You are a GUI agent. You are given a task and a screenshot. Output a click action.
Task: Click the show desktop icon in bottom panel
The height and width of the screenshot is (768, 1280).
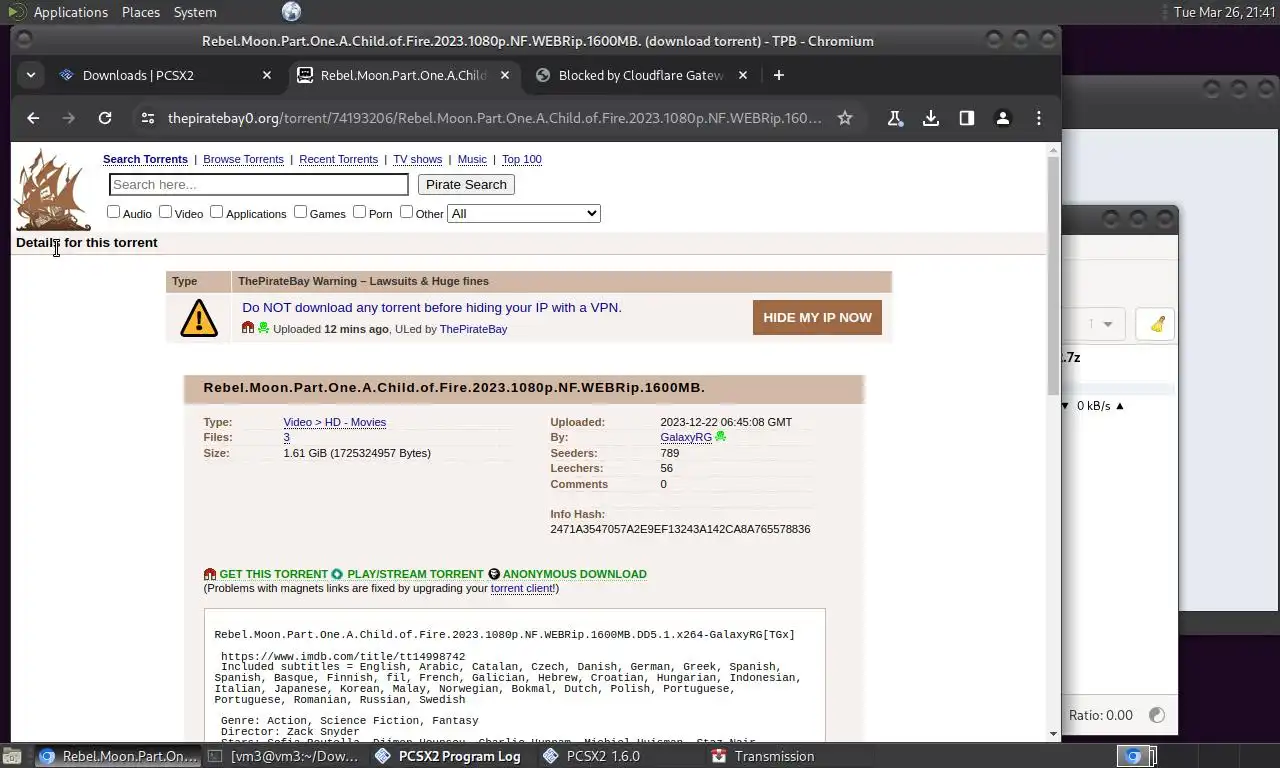pos(10,756)
